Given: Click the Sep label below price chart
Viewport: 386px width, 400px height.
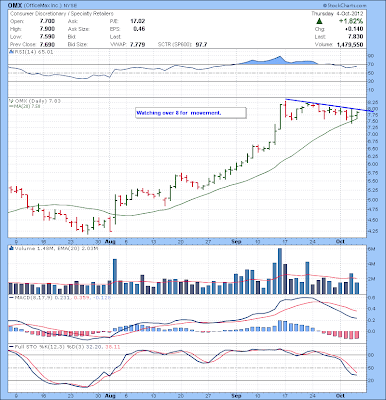Looking at the screenshot, I should tap(236, 241).
